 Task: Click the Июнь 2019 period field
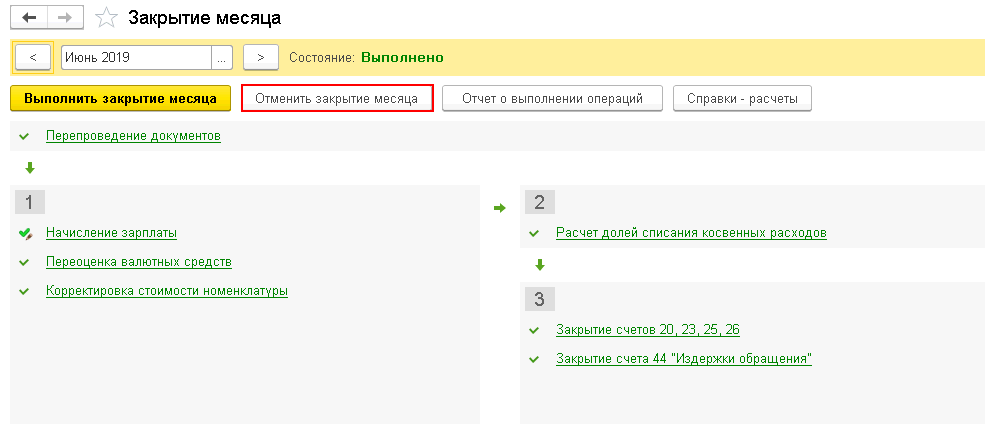136,58
